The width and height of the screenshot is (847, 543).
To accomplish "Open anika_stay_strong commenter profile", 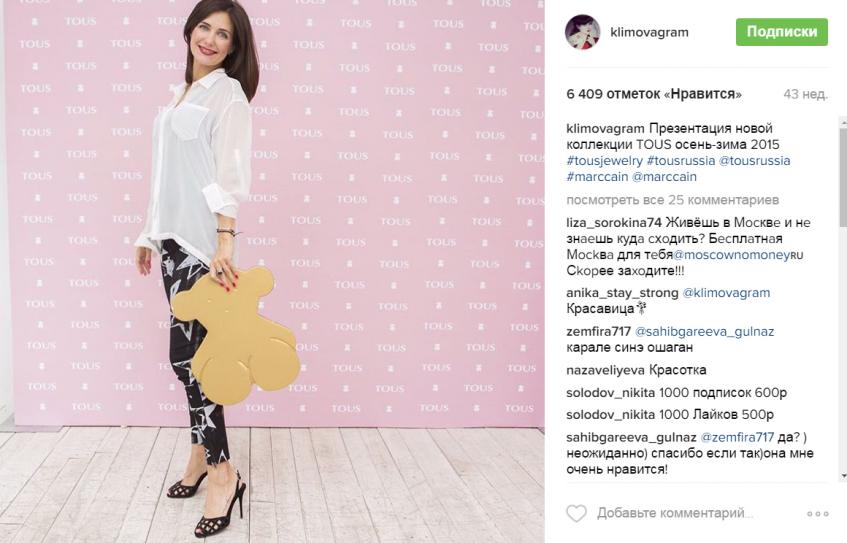I will click(x=622, y=293).
